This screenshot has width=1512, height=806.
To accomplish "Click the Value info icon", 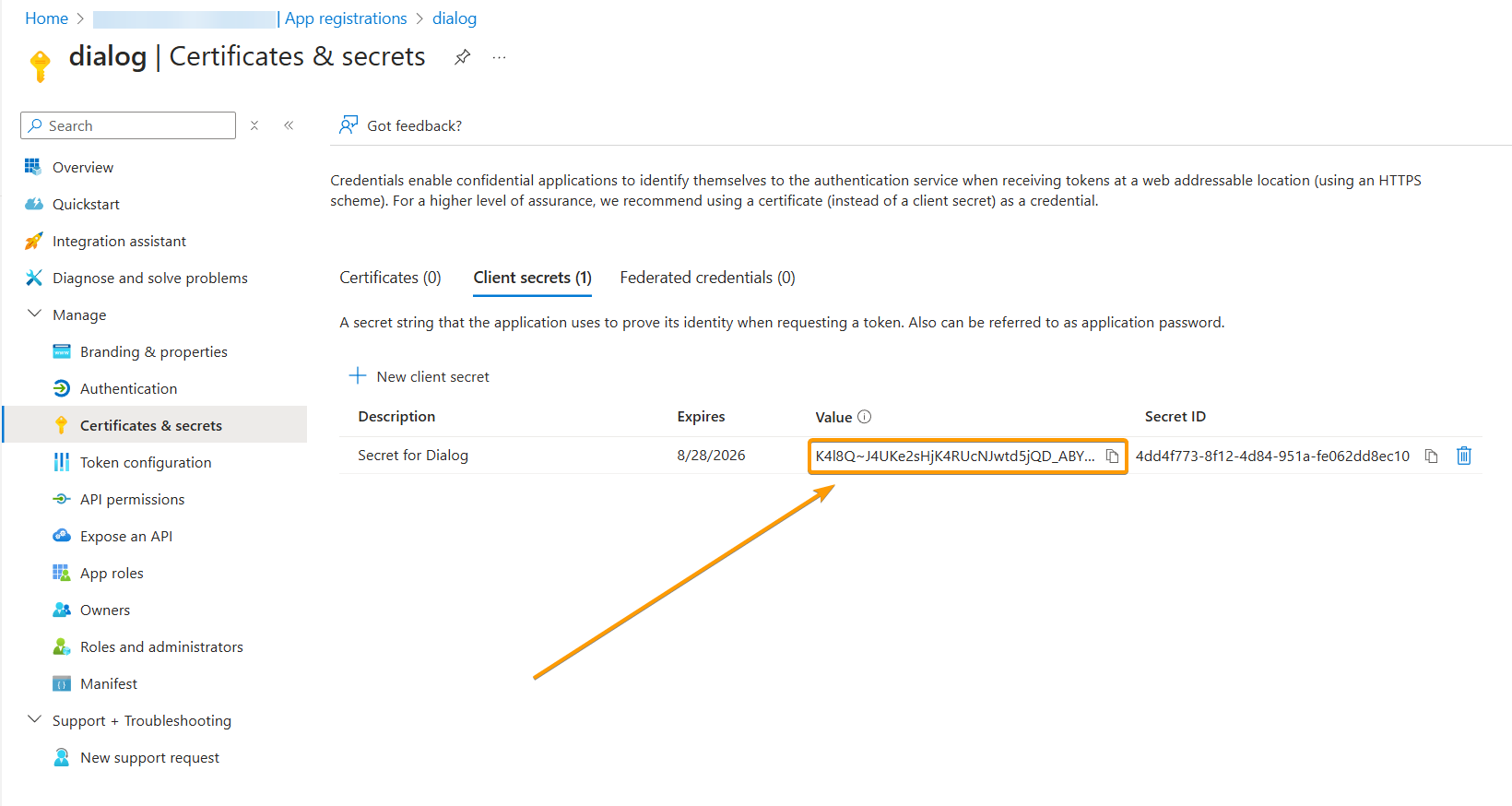I will [x=864, y=417].
